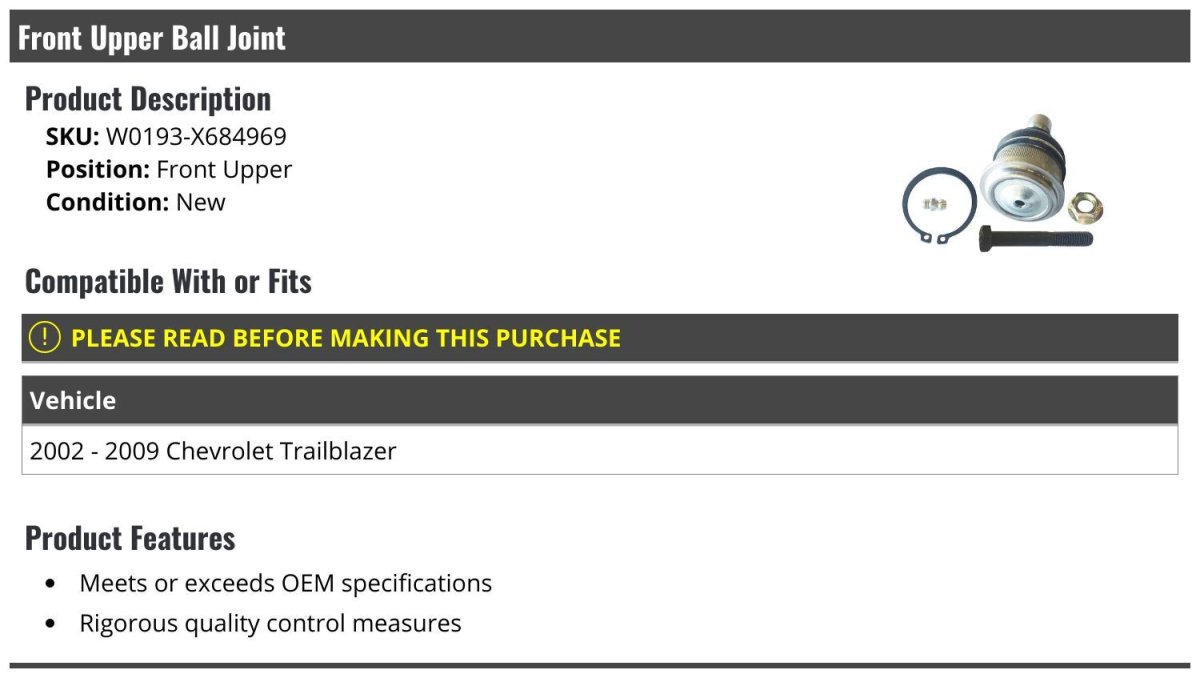Click the Position: Front Upper line
Viewport: 1200px width, 678px height.
[169, 170]
